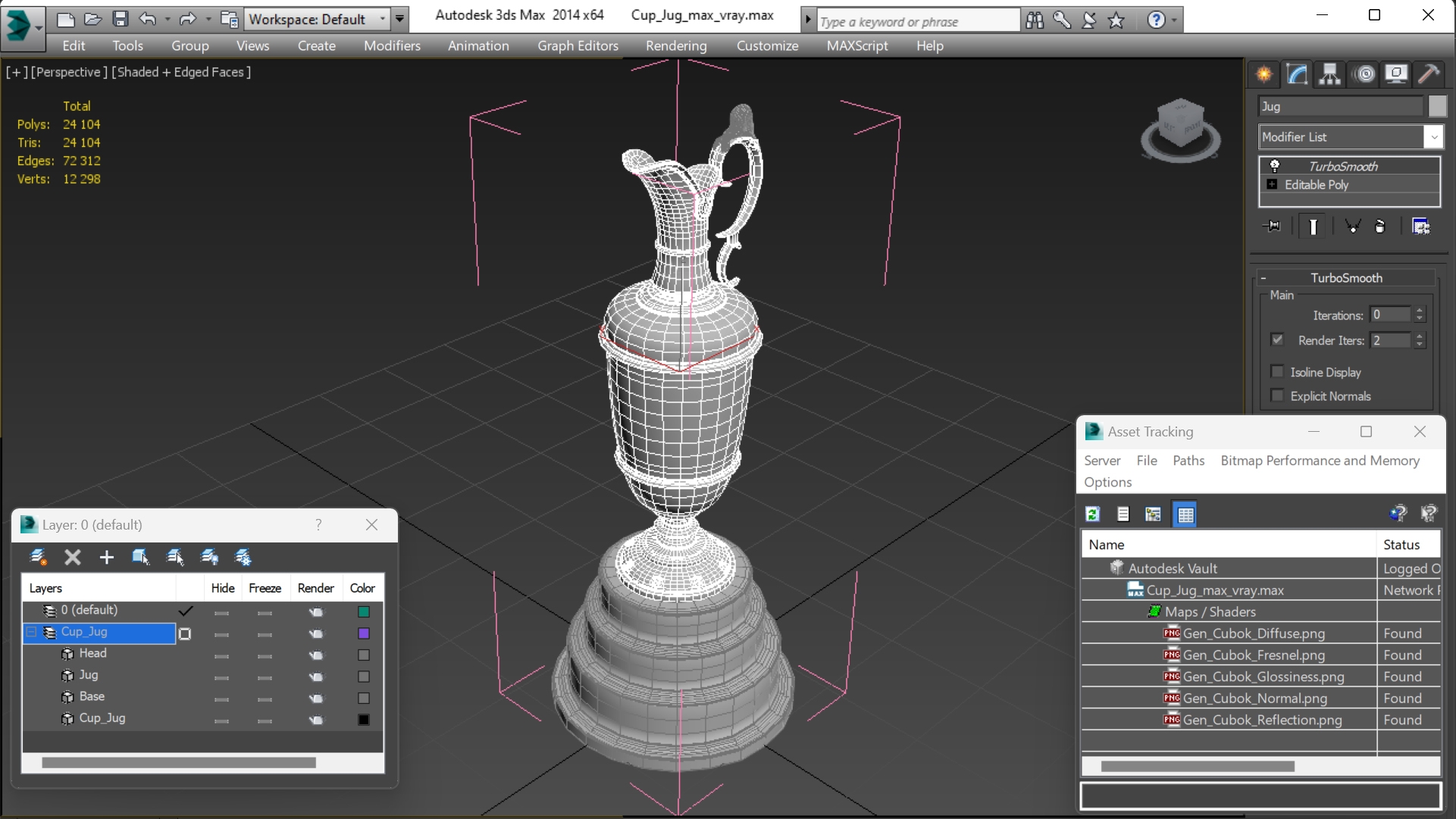Click the Cup_Jug layer purple color swatch
Screen dimensions: 1456x819
[364, 633]
